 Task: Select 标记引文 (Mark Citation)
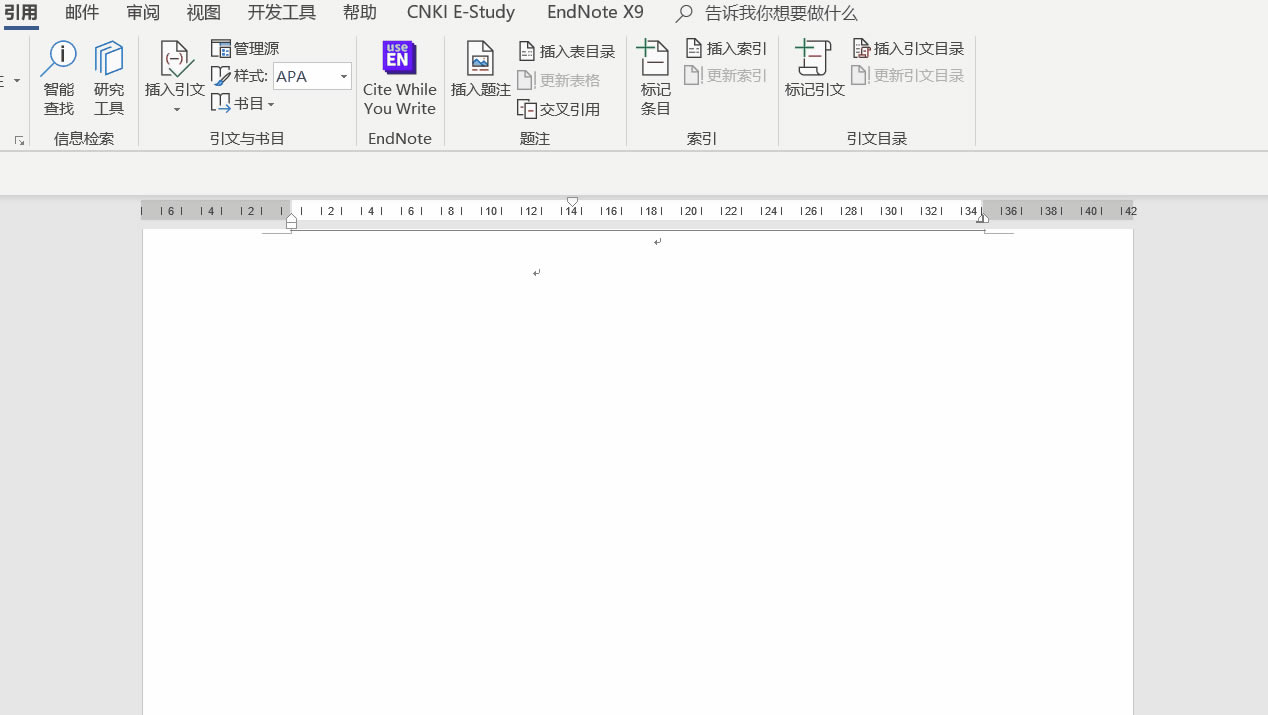click(x=813, y=80)
